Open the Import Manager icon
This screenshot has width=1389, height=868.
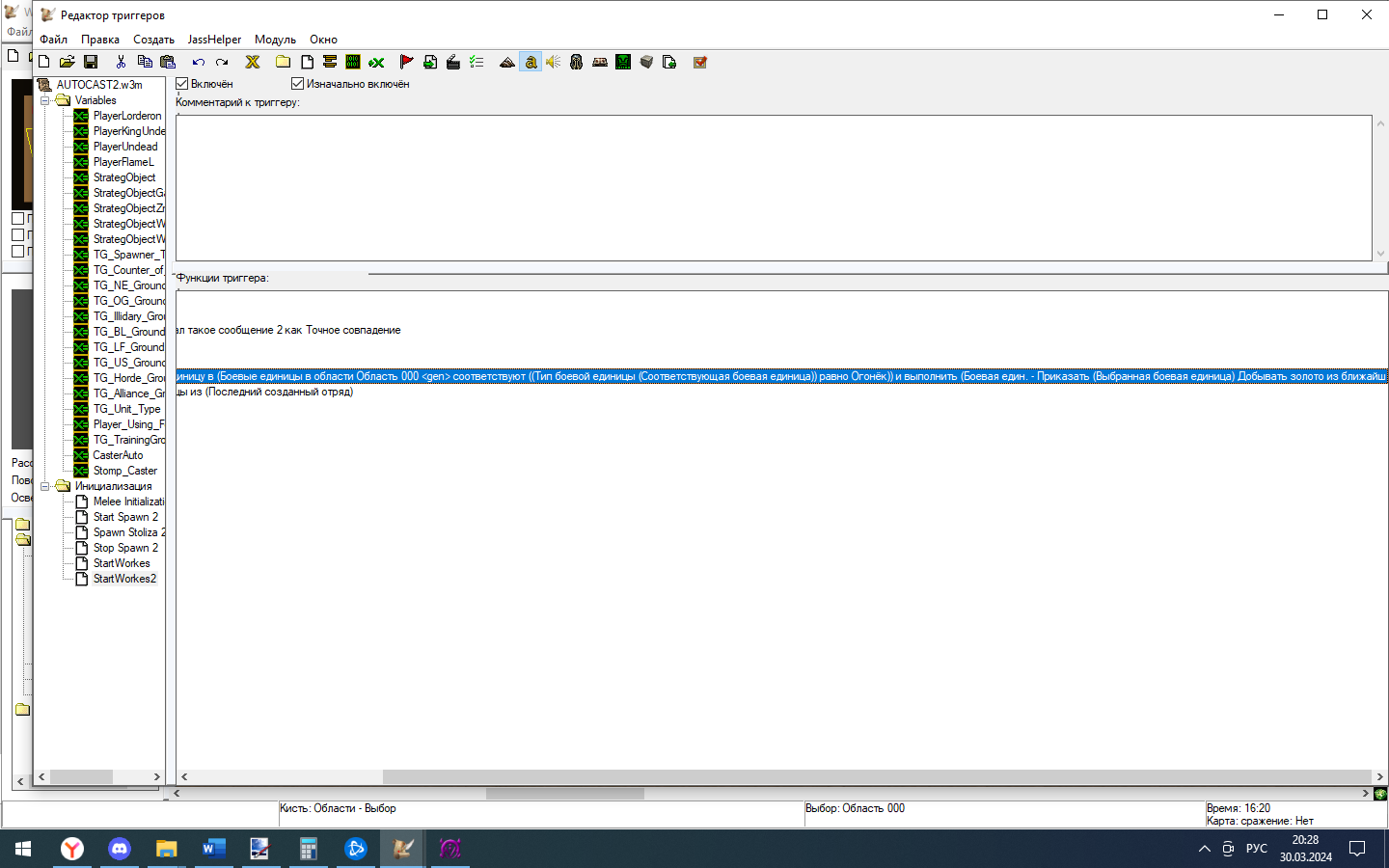669,62
